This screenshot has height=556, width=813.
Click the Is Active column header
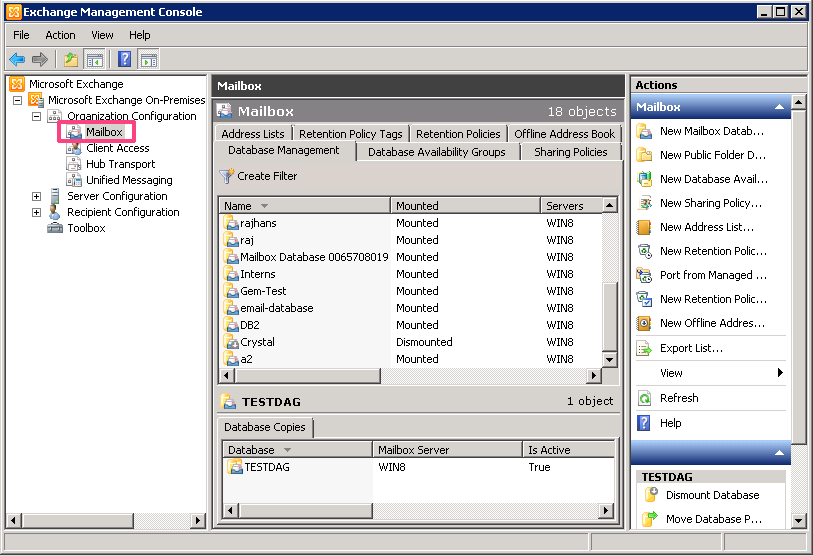coord(568,450)
